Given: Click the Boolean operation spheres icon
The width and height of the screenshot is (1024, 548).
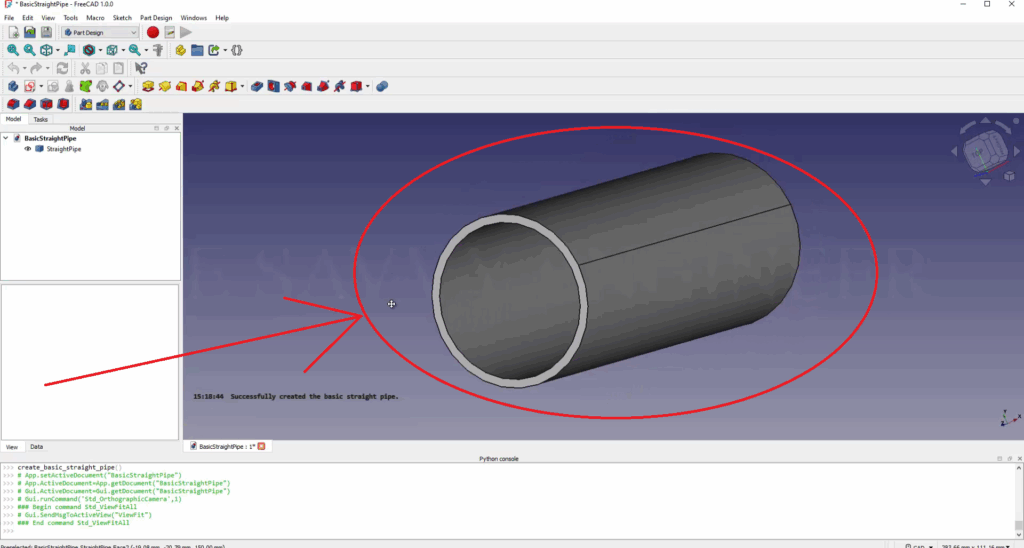Looking at the screenshot, I should pos(382,86).
